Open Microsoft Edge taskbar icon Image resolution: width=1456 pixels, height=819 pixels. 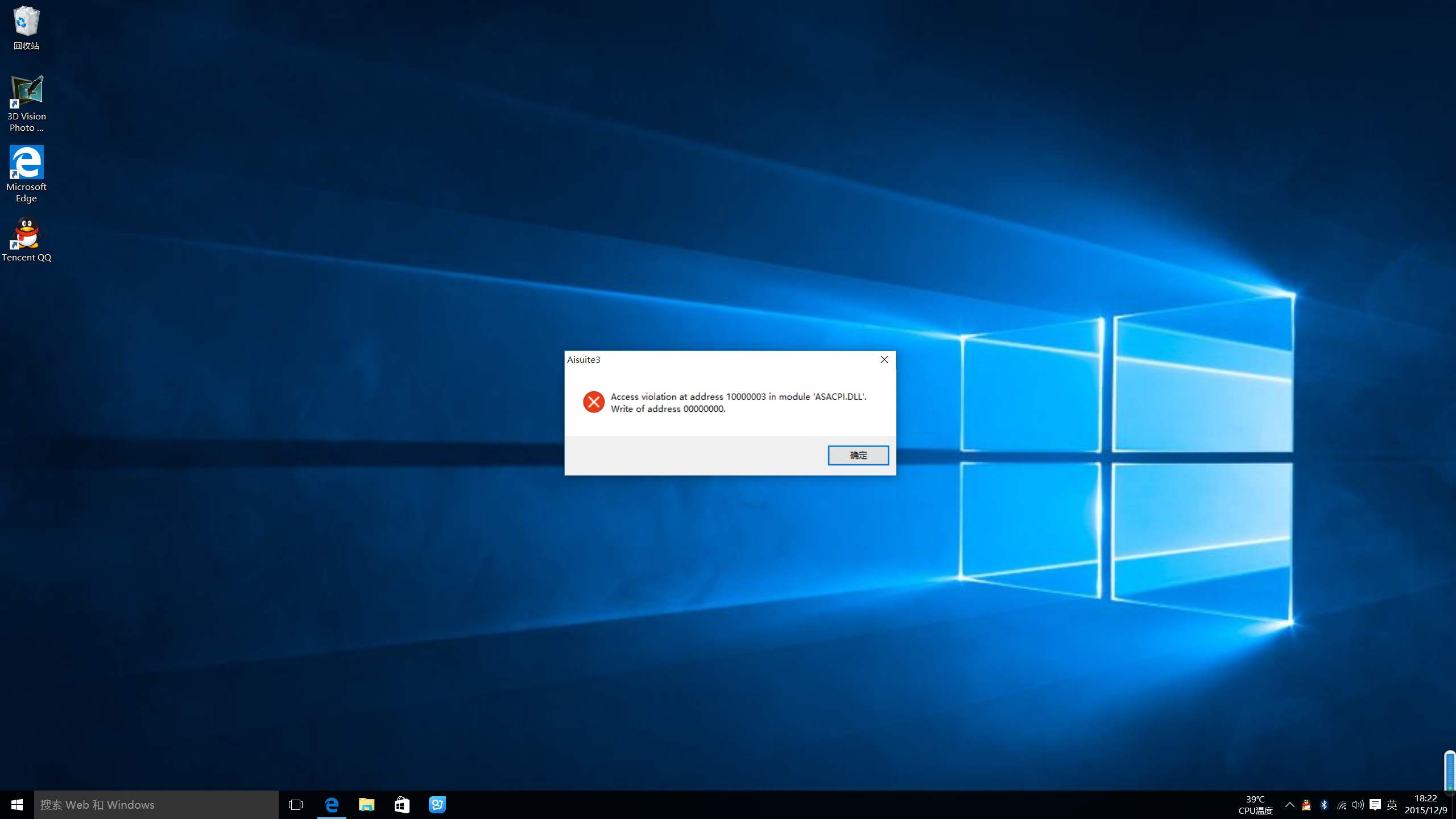pyautogui.click(x=331, y=804)
